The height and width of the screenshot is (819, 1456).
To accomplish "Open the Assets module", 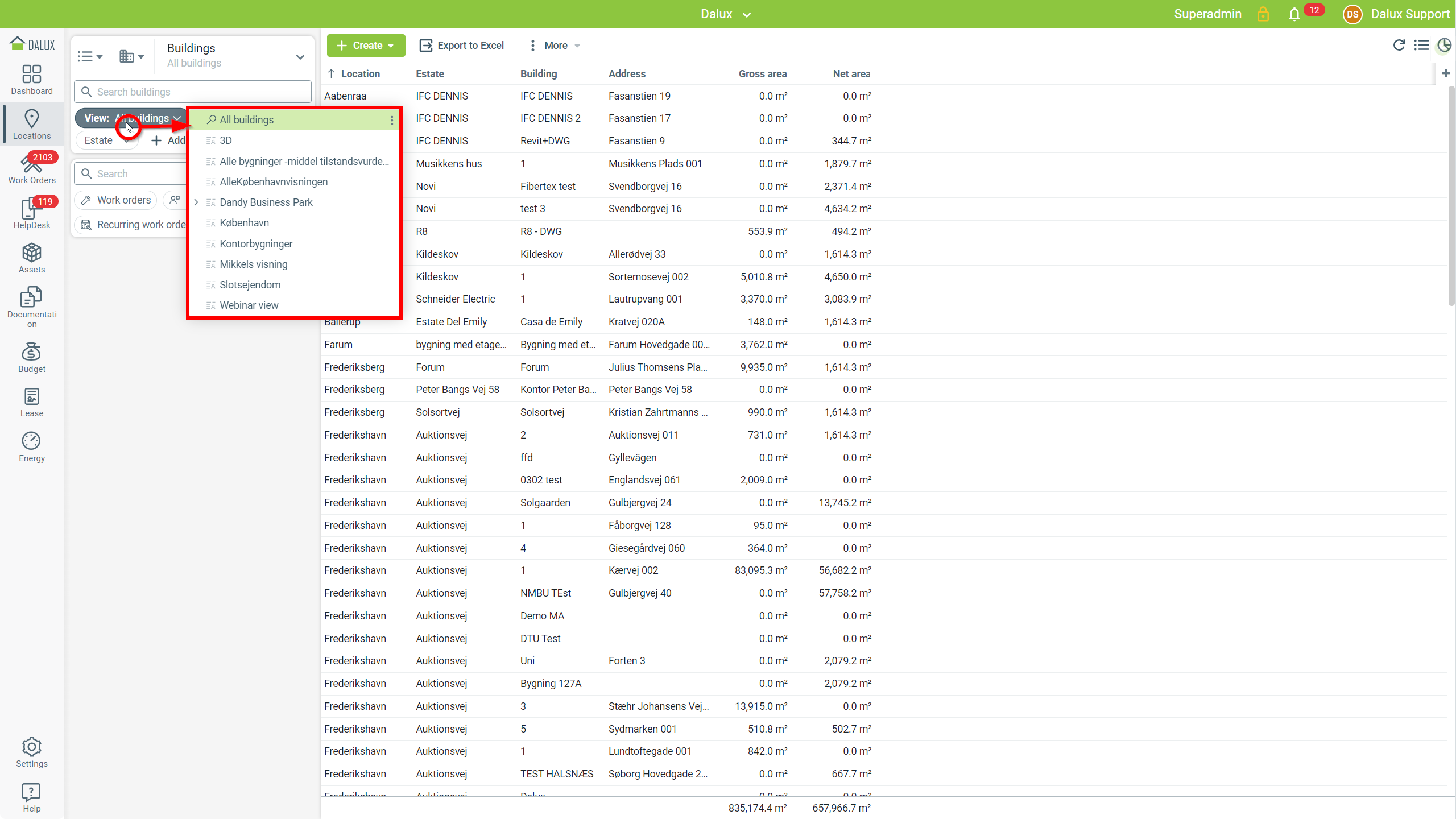I will tap(32, 258).
